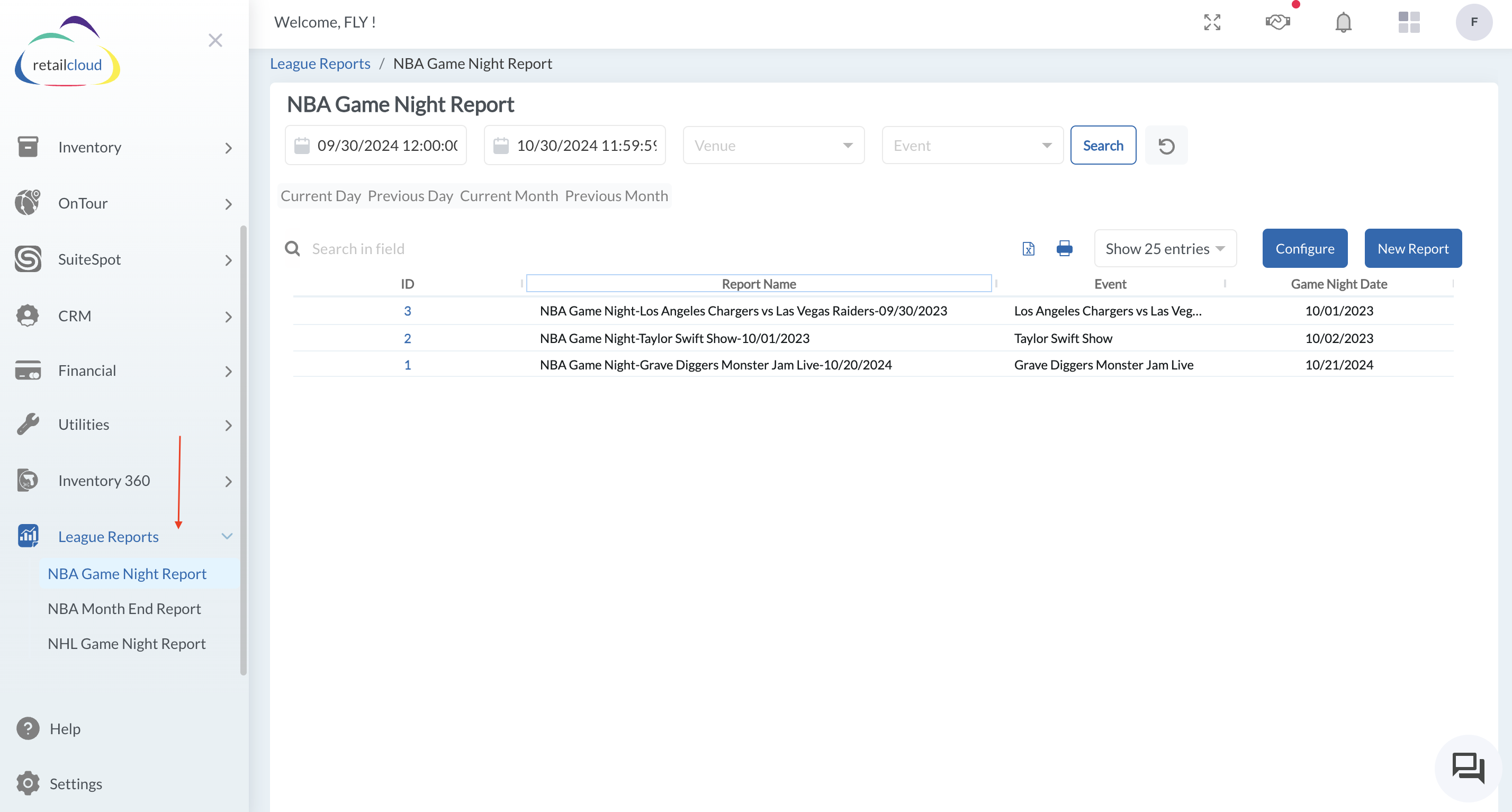
Task: Open the handshake partner icon
Action: 1278,22
